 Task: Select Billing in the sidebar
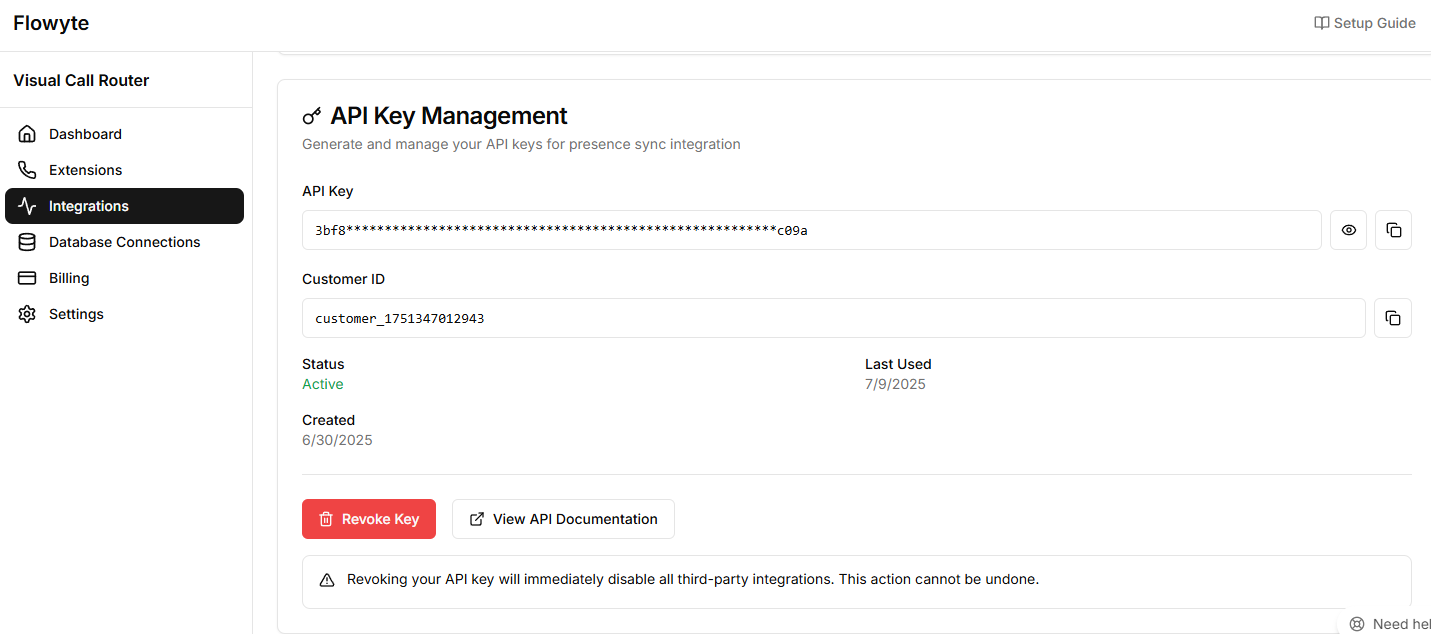point(69,278)
